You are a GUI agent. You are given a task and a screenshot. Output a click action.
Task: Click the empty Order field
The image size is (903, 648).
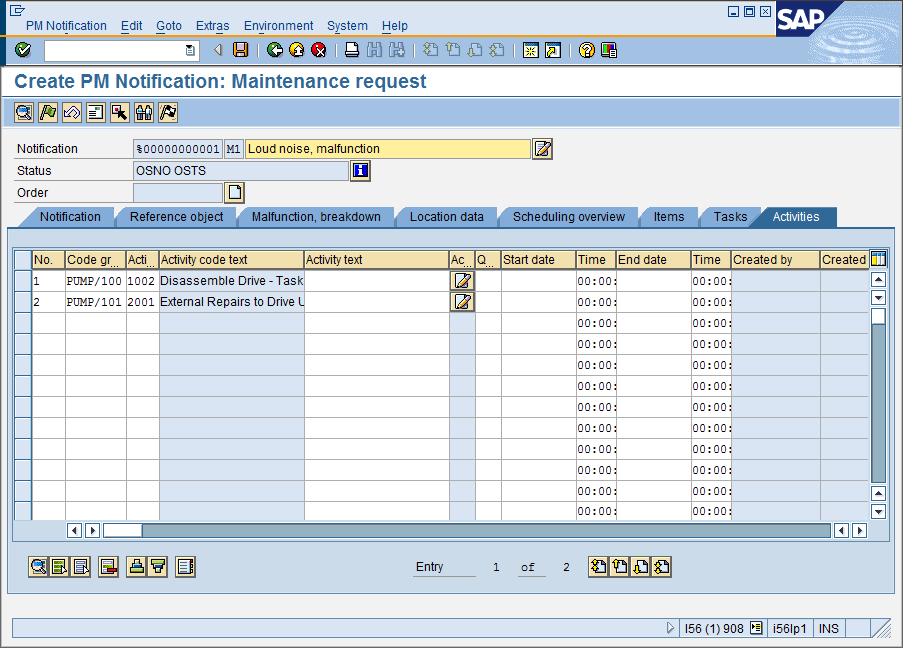click(178, 192)
